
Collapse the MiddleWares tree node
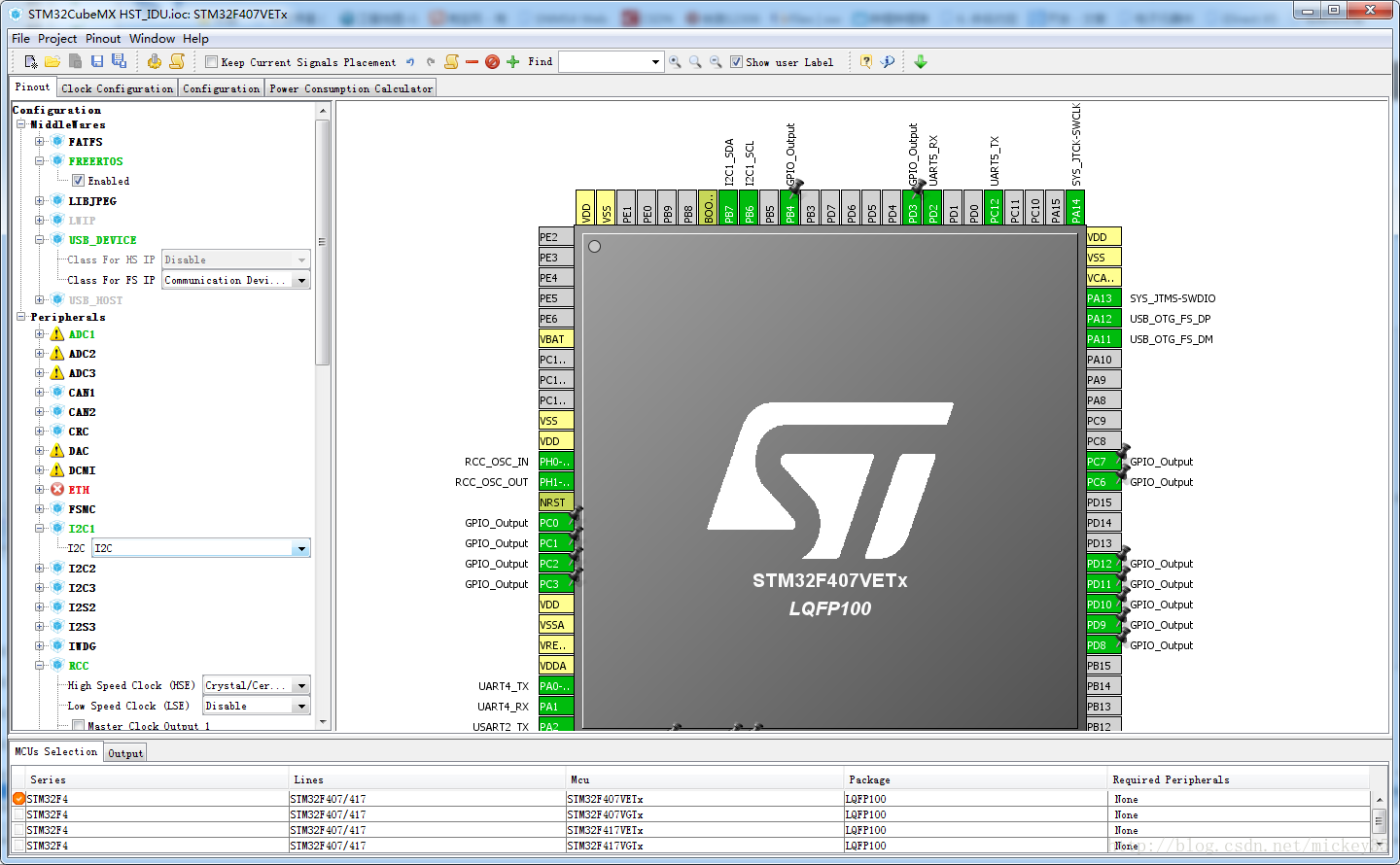pyautogui.click(x=21, y=124)
